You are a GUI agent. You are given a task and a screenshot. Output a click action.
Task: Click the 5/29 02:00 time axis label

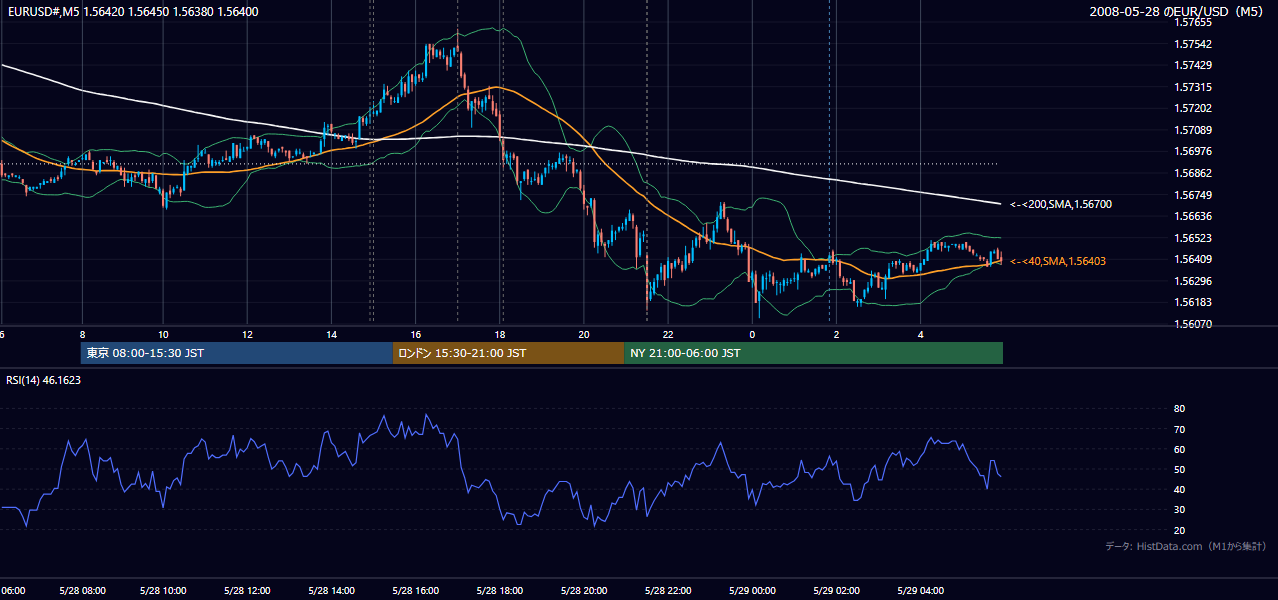pos(835,591)
